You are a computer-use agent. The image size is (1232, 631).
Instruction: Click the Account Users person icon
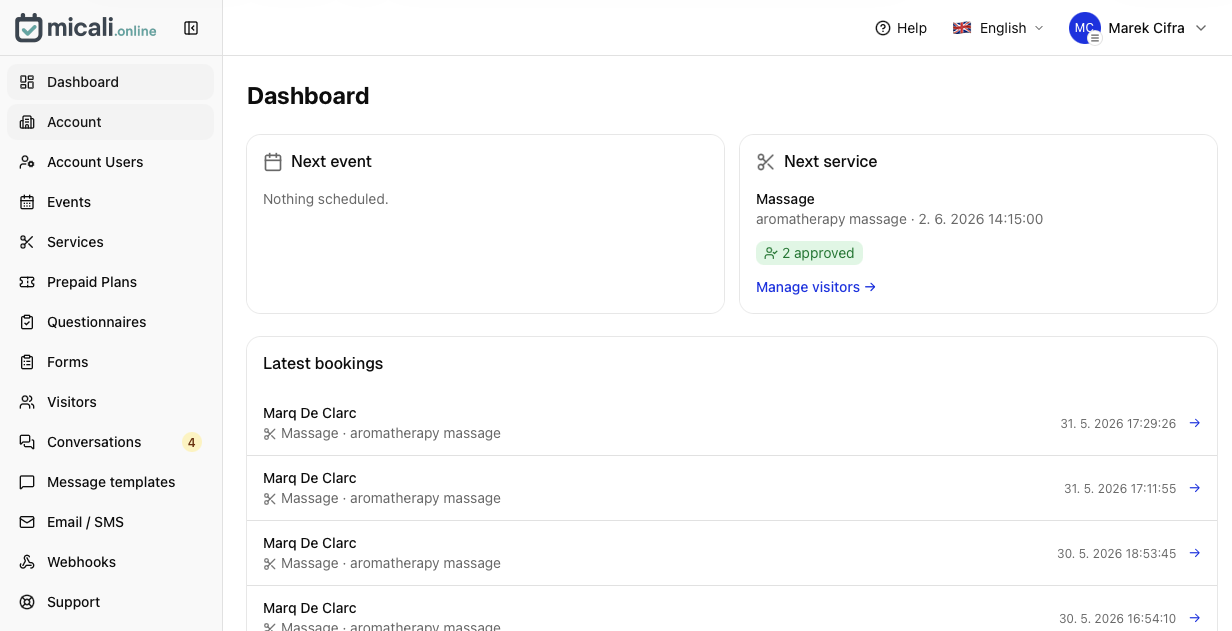tap(27, 162)
